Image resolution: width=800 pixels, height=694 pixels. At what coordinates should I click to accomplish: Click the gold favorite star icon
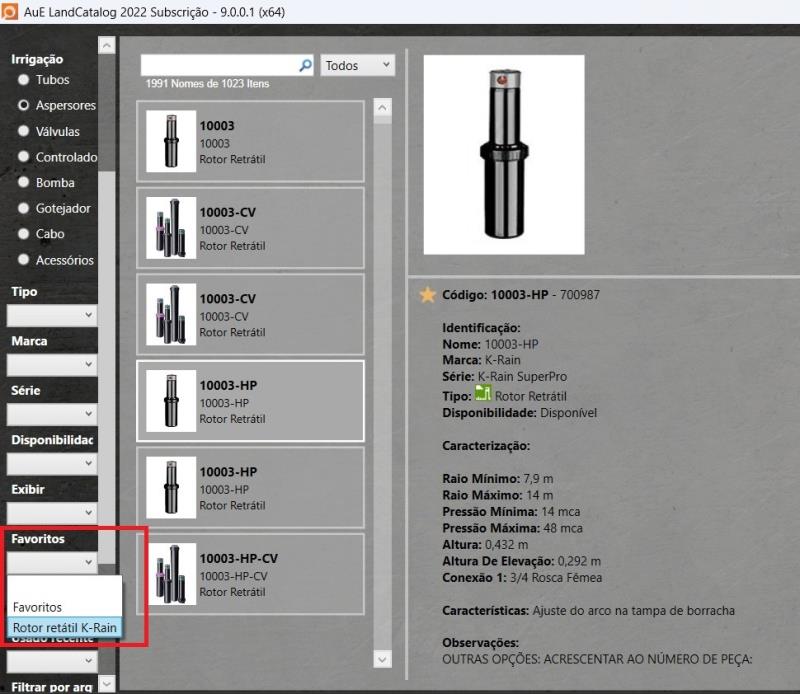click(428, 295)
